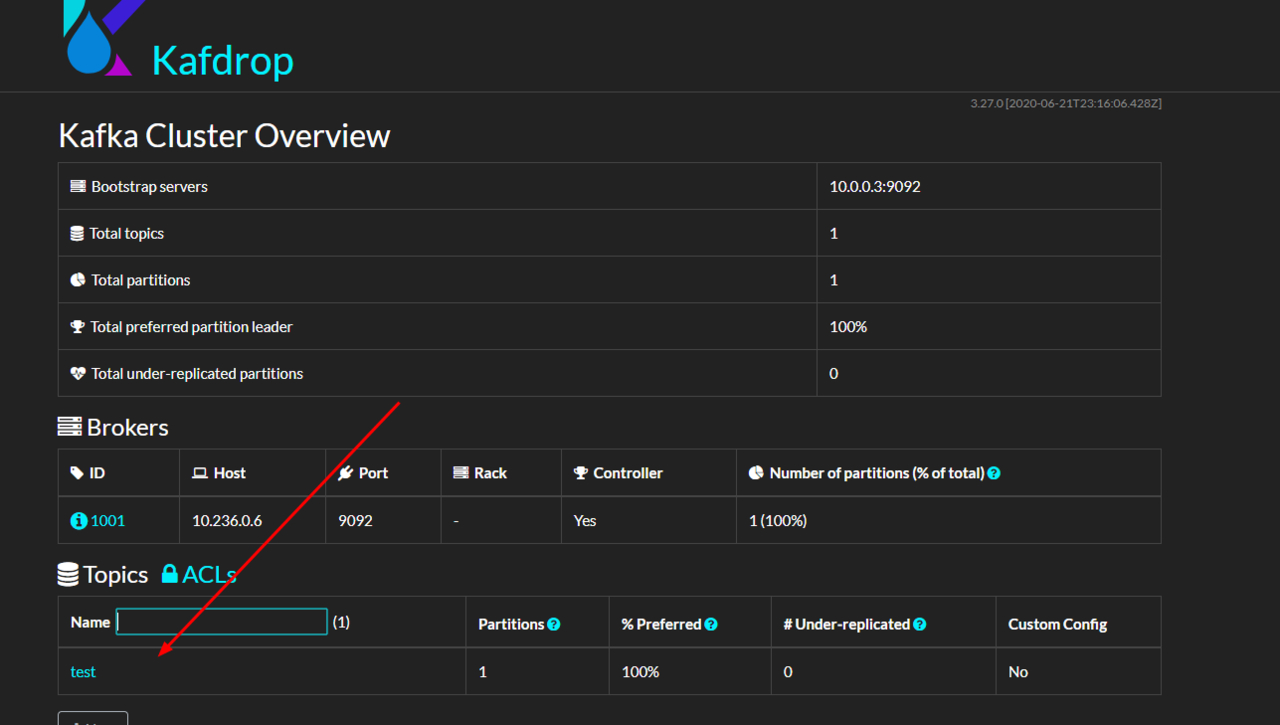This screenshot has height=725, width=1280.
Task: Open the Kafdrop title link
Action: tap(222, 60)
